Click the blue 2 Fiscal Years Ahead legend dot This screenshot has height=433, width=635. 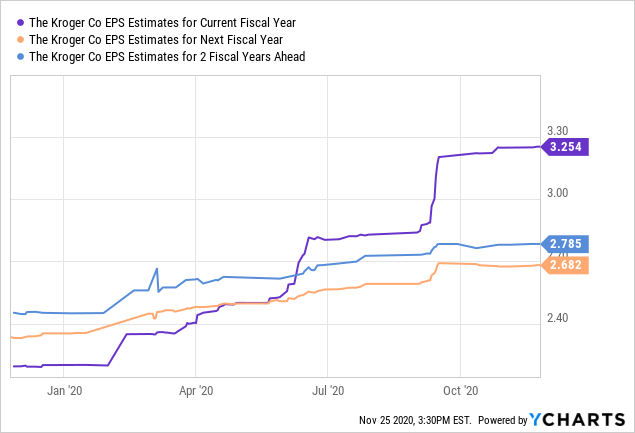[20, 57]
